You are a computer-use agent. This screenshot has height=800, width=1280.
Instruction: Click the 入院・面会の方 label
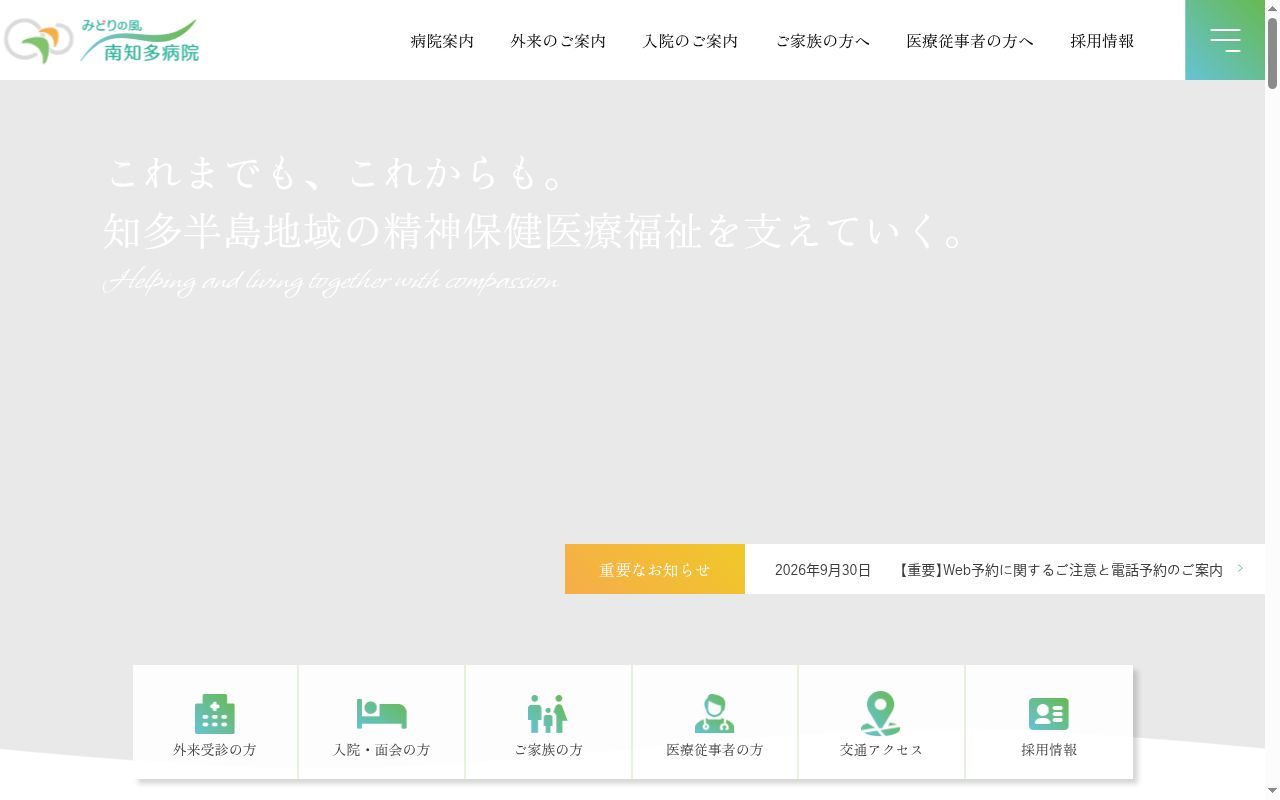382,750
